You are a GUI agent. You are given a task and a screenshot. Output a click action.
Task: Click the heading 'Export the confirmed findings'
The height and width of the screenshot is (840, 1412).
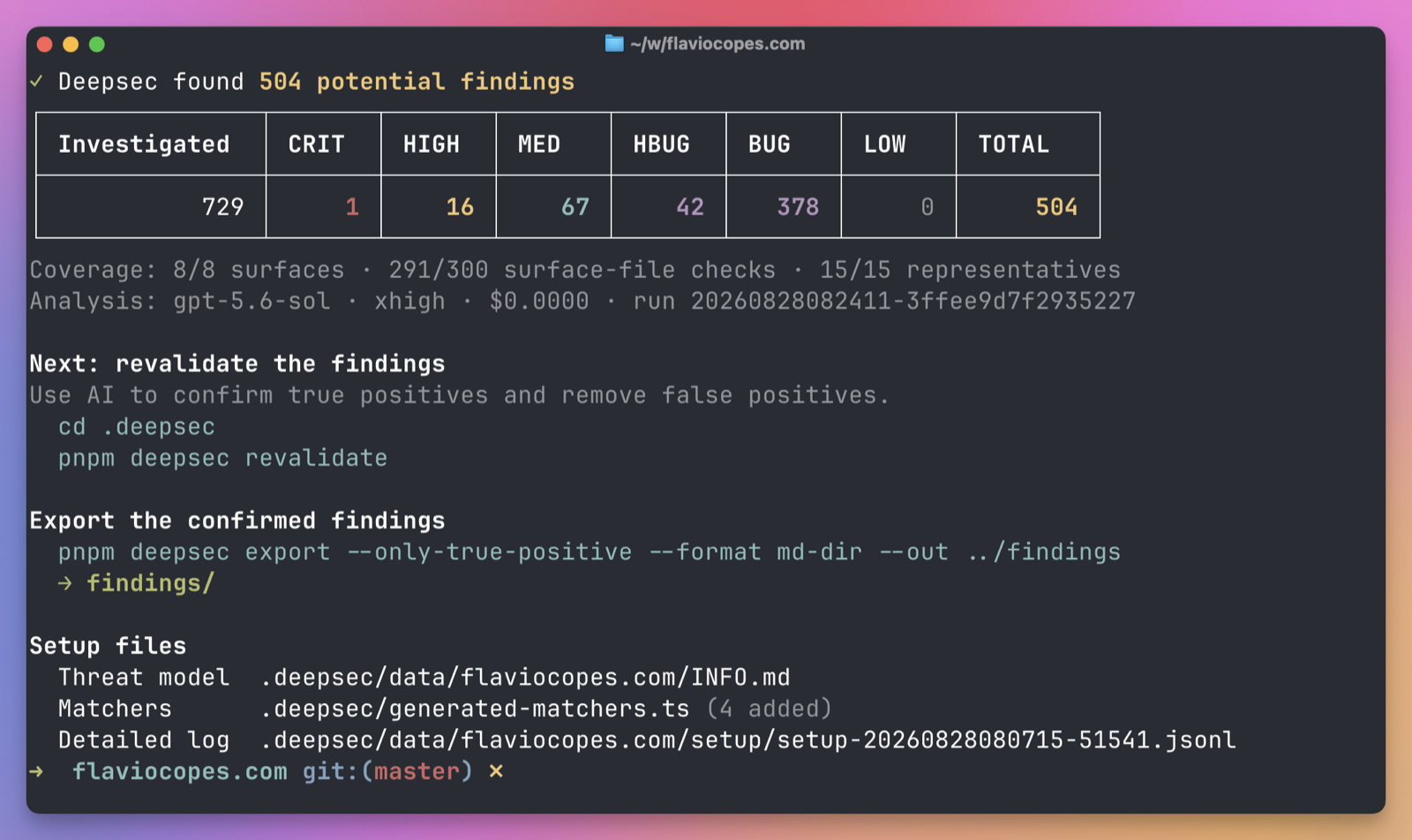237,521
